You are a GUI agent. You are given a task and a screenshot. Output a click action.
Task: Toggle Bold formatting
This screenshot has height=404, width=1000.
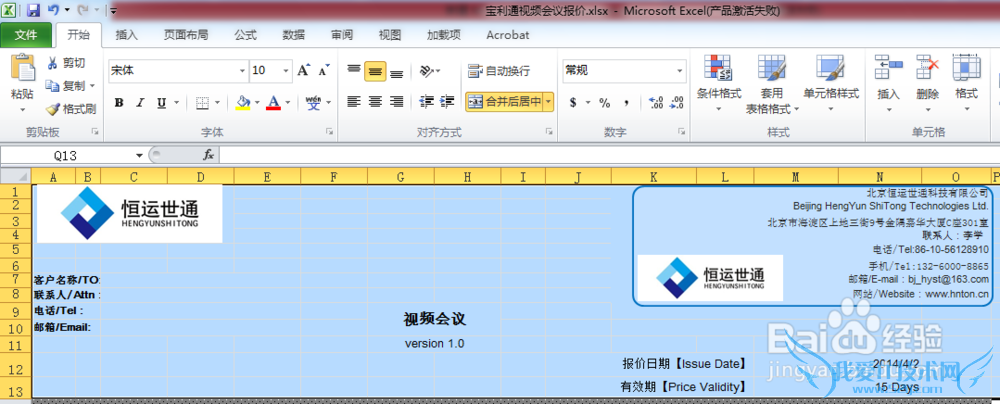pyautogui.click(x=119, y=102)
